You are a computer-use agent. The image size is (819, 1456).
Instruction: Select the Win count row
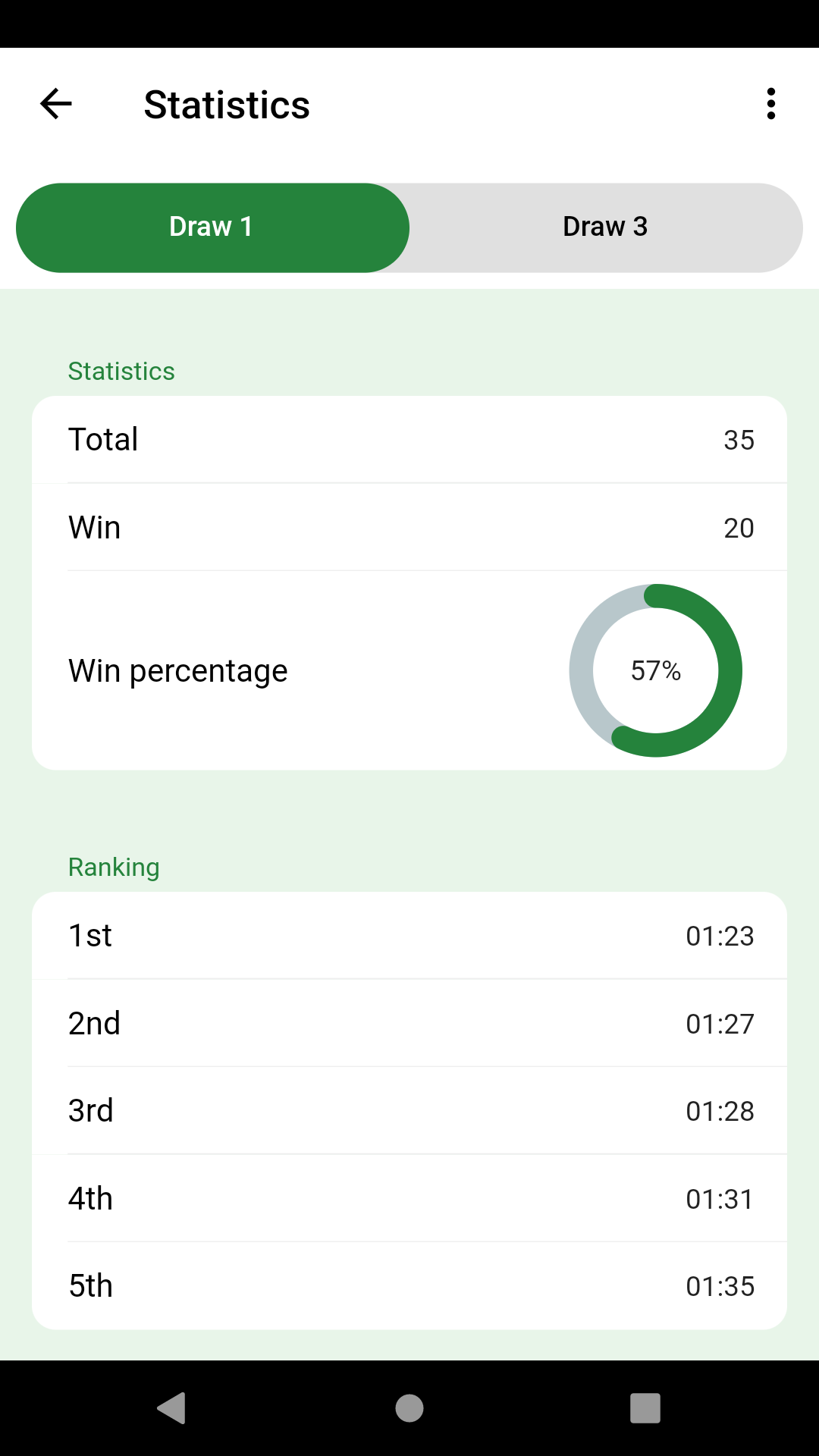point(409,528)
